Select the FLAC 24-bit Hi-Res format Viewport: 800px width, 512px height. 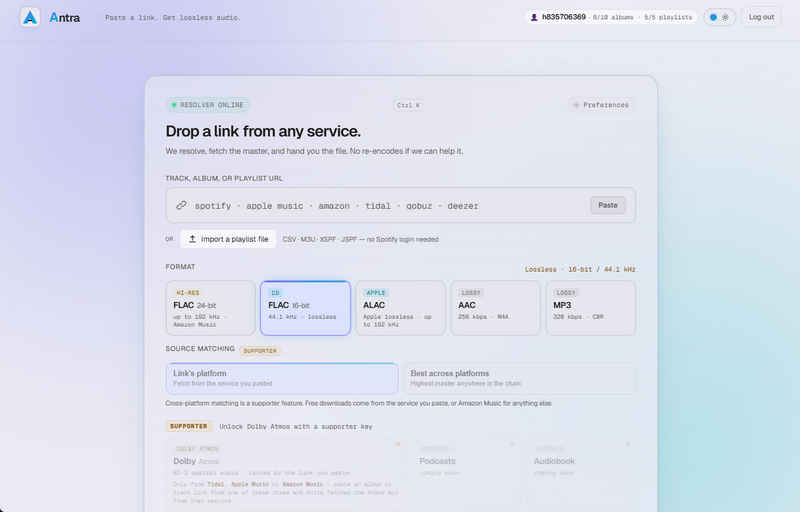[210, 308]
